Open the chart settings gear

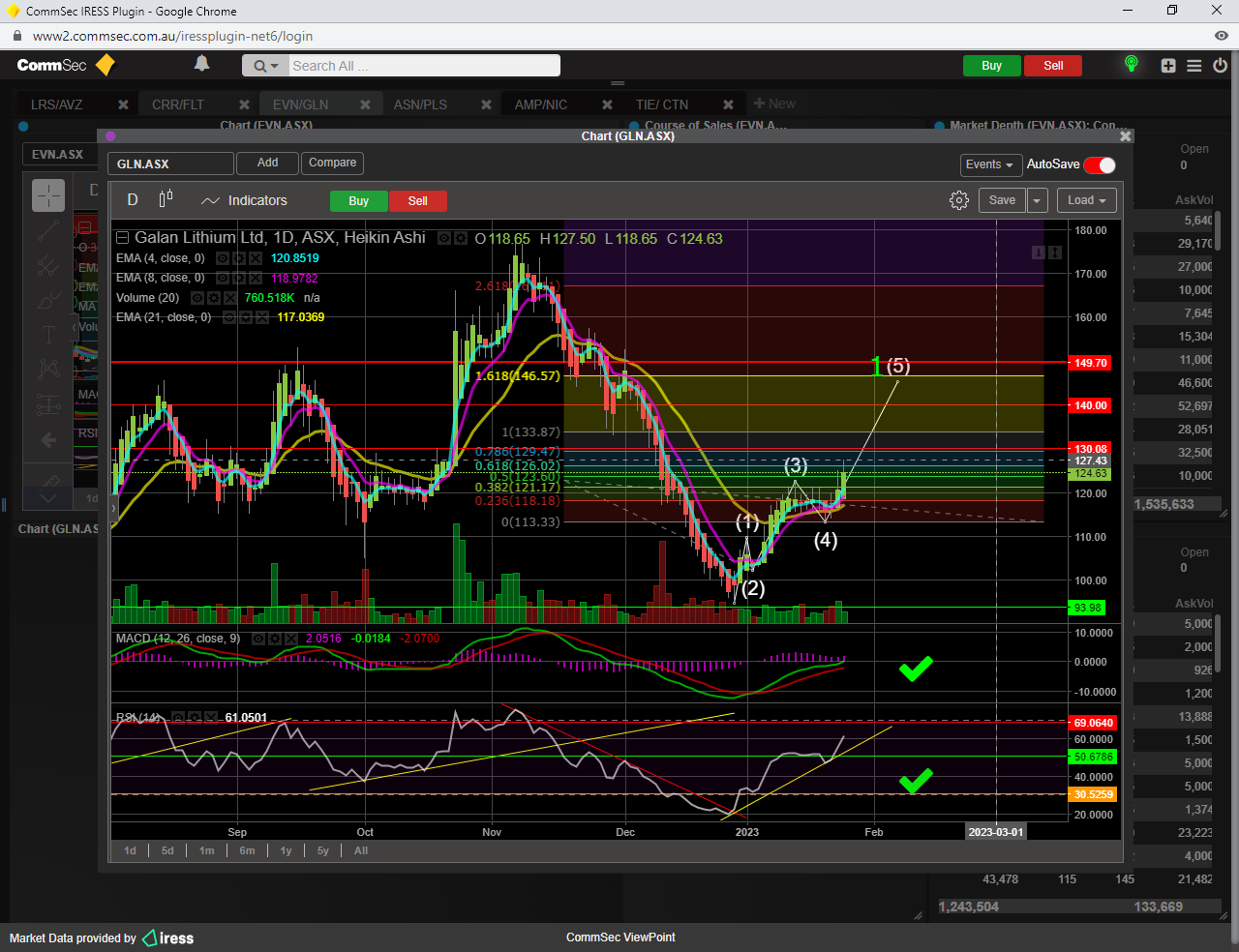959,200
